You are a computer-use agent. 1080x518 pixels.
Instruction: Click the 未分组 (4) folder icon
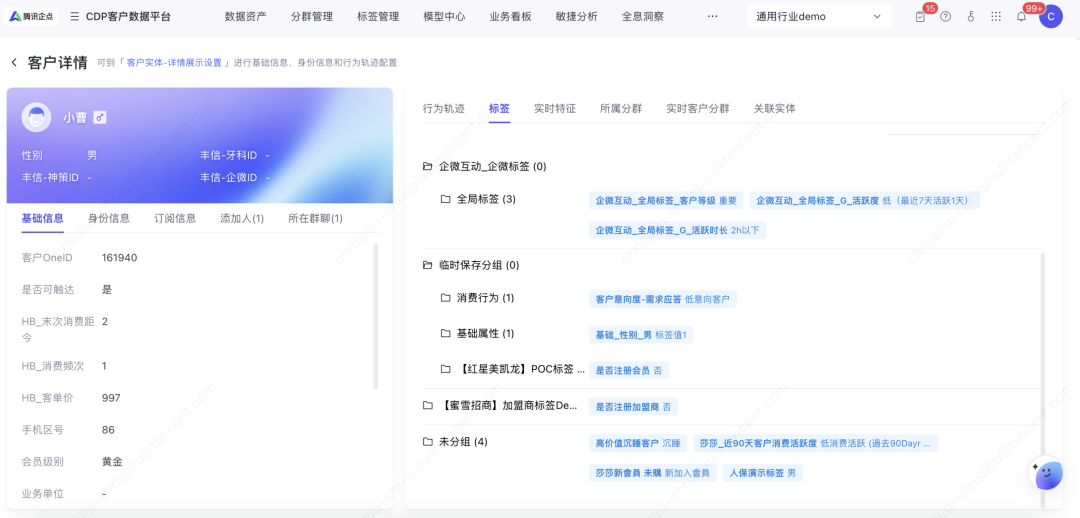pyautogui.click(x=427, y=442)
